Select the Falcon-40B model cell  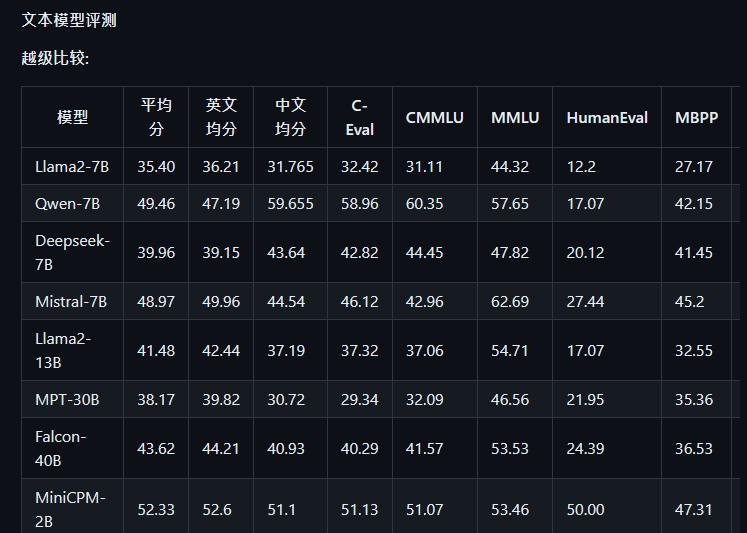72,448
